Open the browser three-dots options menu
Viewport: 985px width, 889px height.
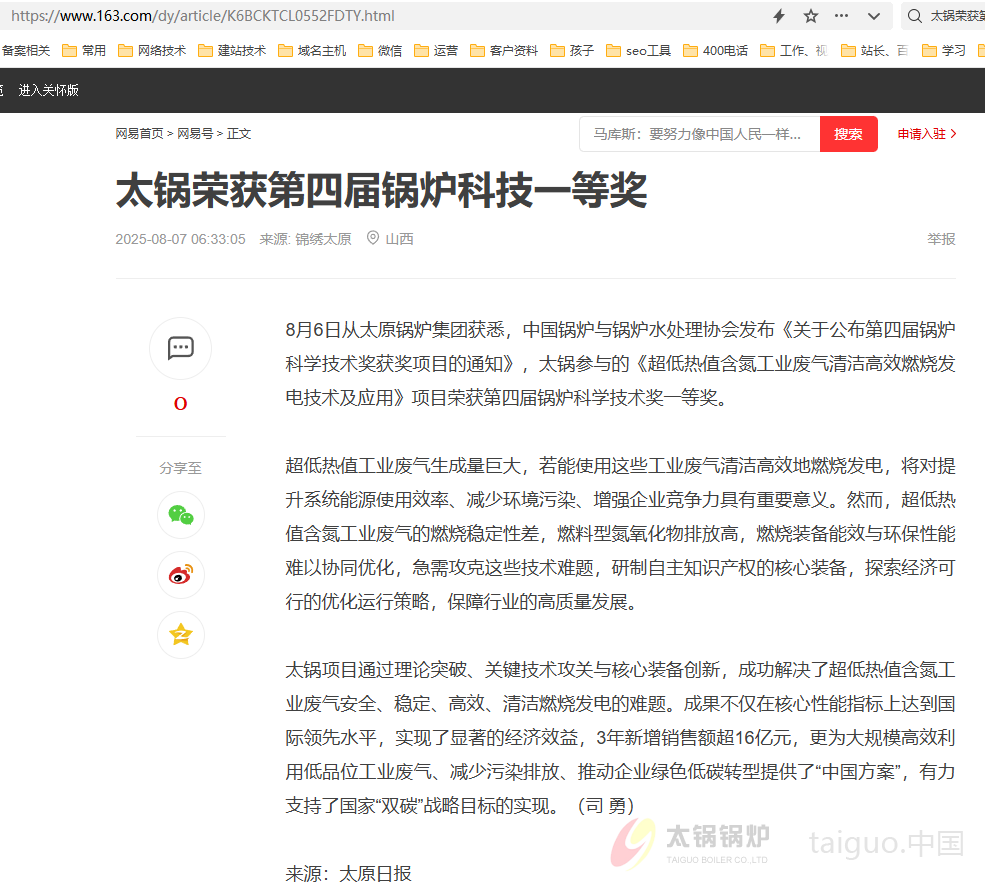[x=841, y=16]
